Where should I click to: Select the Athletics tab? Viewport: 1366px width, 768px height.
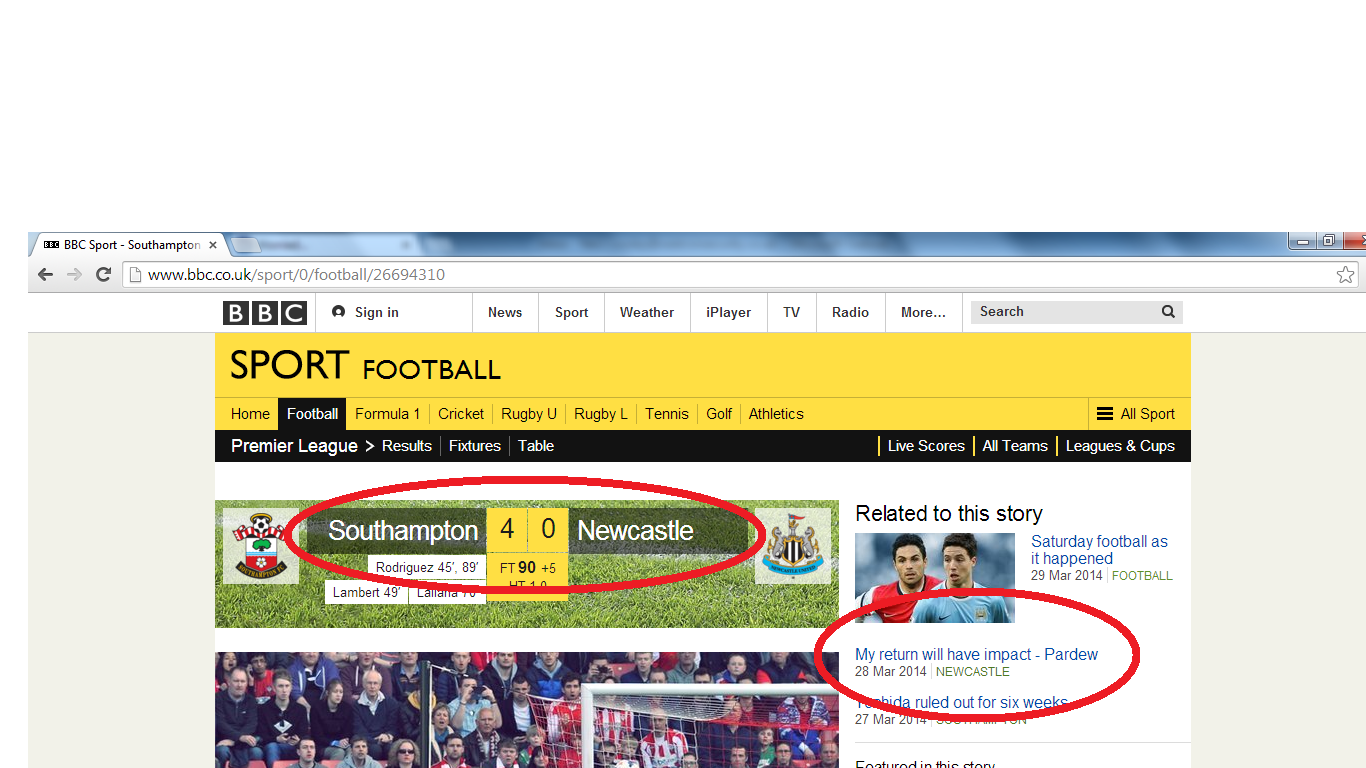click(x=776, y=414)
